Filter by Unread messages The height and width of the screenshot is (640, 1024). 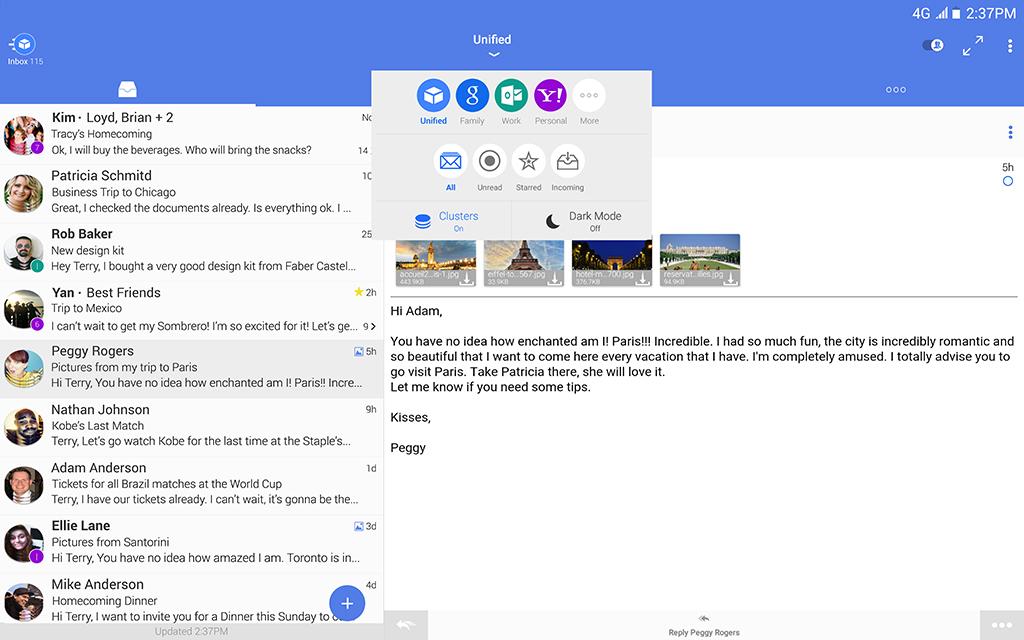(x=489, y=162)
